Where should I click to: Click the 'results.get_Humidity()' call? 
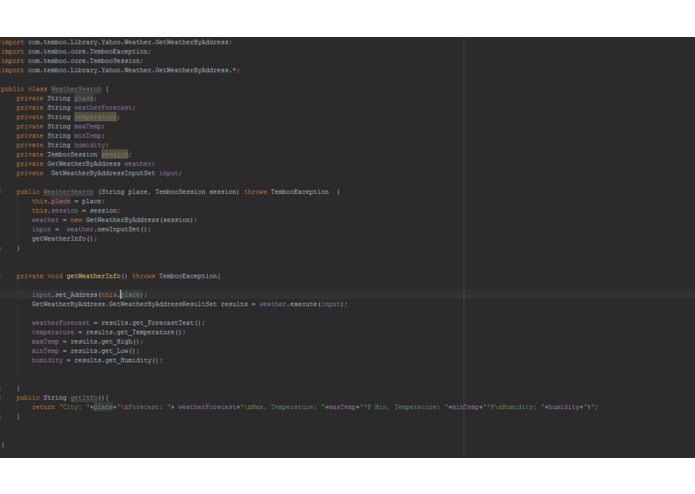click(117, 360)
